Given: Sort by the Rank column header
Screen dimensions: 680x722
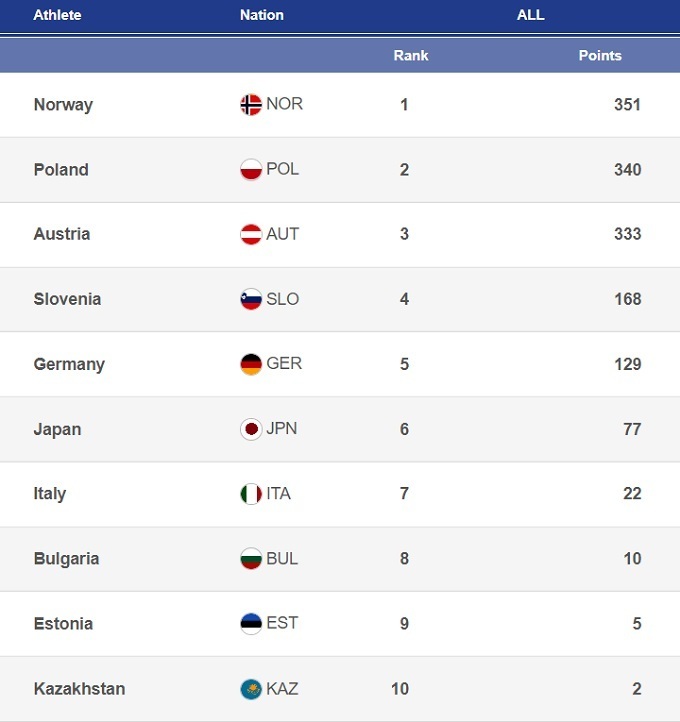Looking at the screenshot, I should tap(410, 56).
